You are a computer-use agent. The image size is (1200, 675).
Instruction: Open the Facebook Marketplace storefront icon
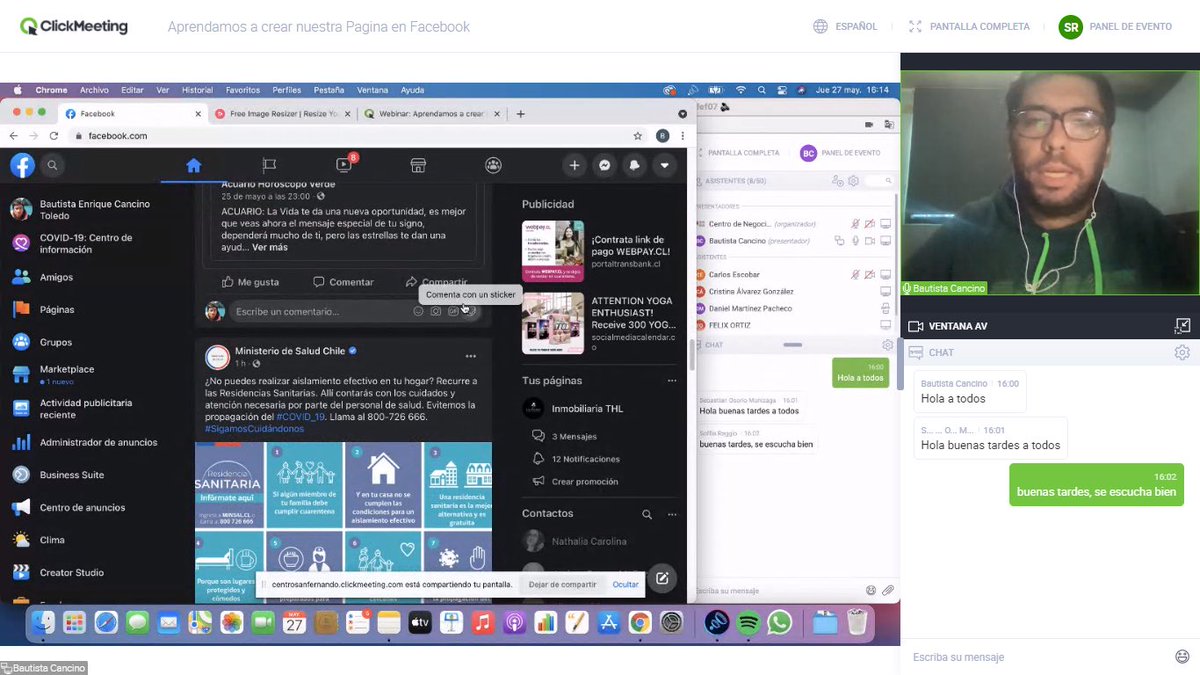click(418, 165)
